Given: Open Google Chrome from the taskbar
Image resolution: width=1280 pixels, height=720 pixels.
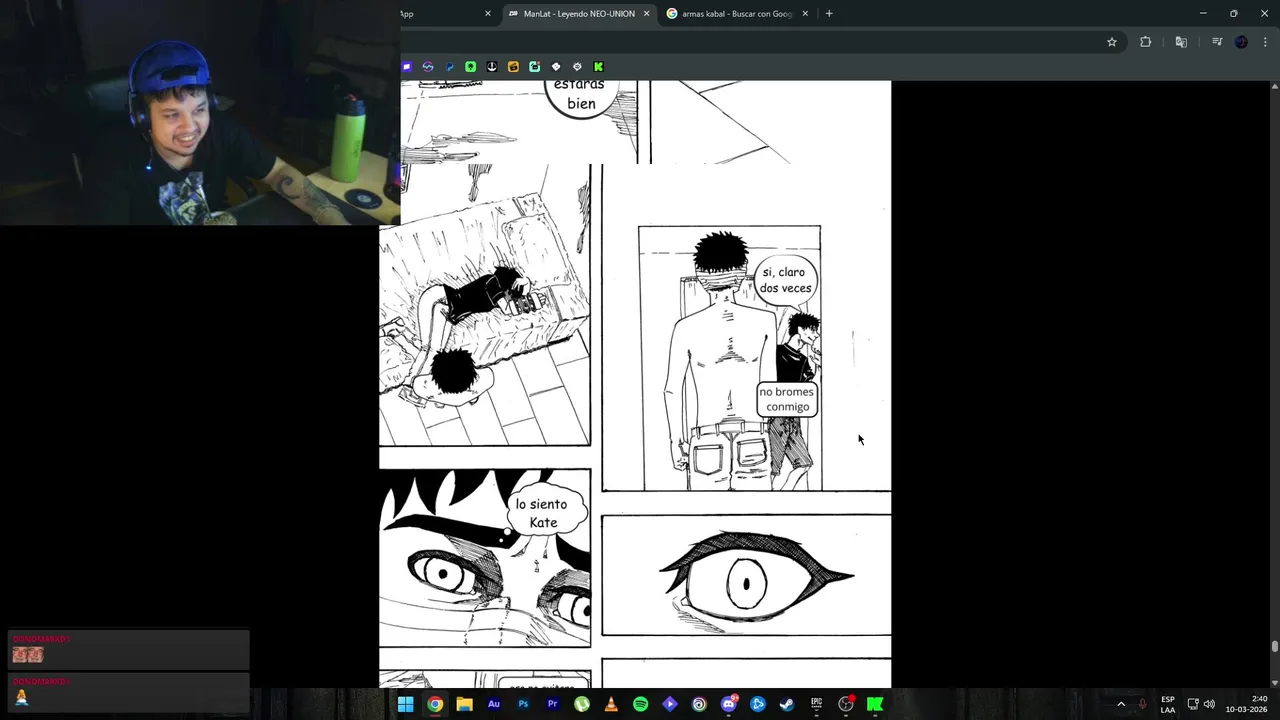Looking at the screenshot, I should (435, 704).
